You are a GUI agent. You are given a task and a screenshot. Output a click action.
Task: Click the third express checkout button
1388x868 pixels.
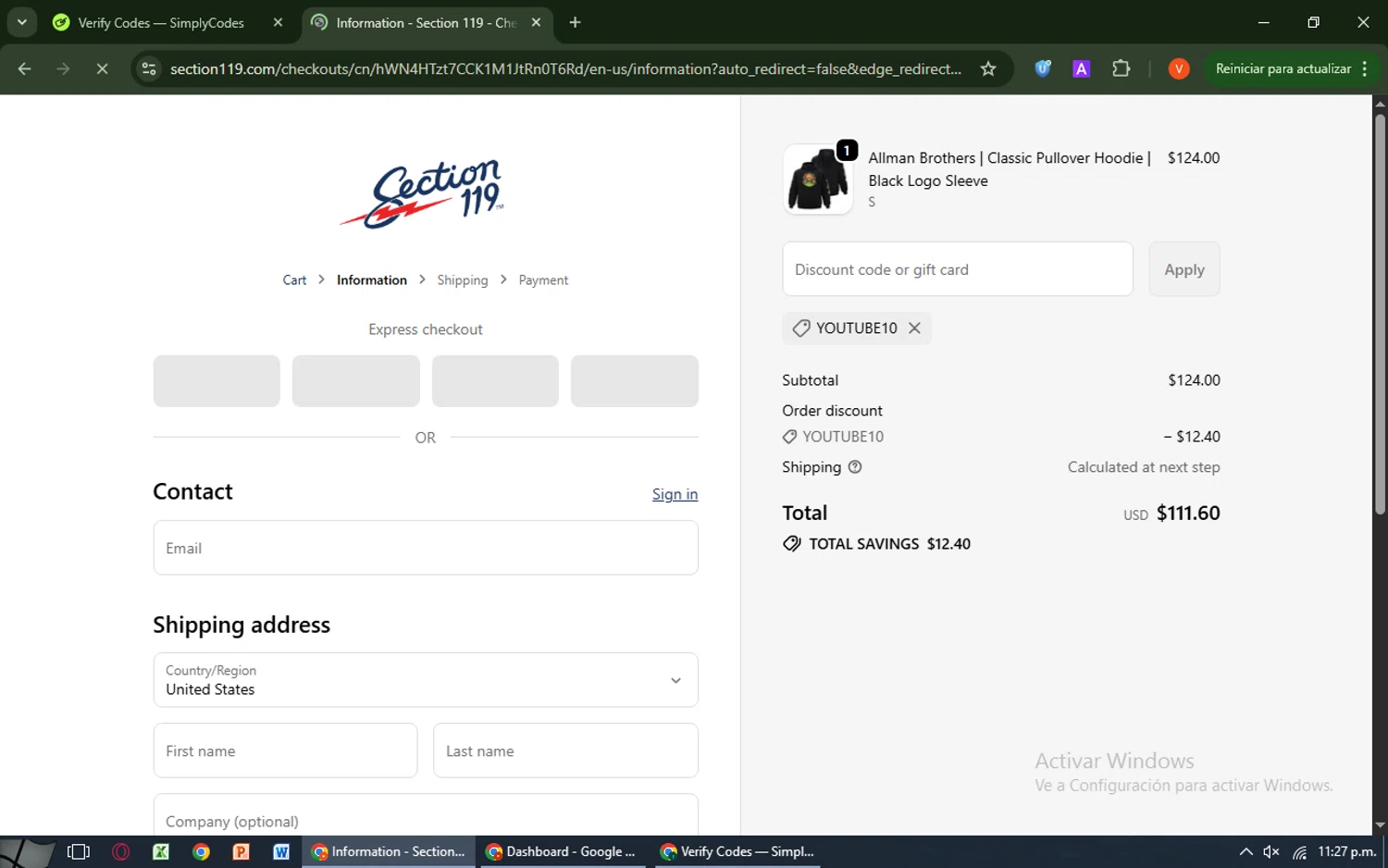(x=495, y=381)
